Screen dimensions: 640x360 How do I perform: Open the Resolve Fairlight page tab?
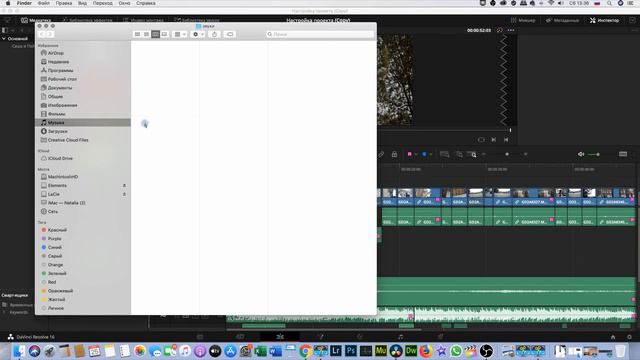pos(400,337)
